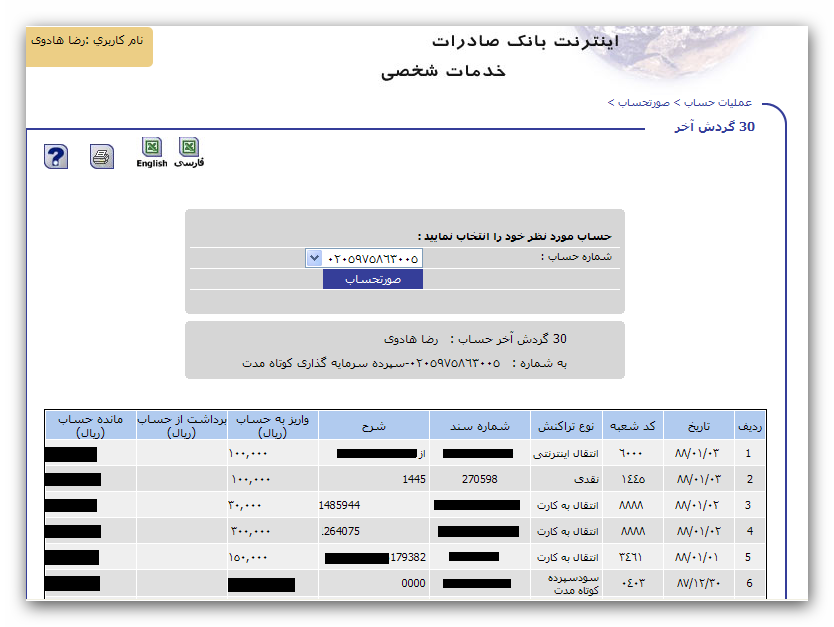Click transaction type نقدی in row 2
This screenshot has height=627, width=834.
[586, 479]
